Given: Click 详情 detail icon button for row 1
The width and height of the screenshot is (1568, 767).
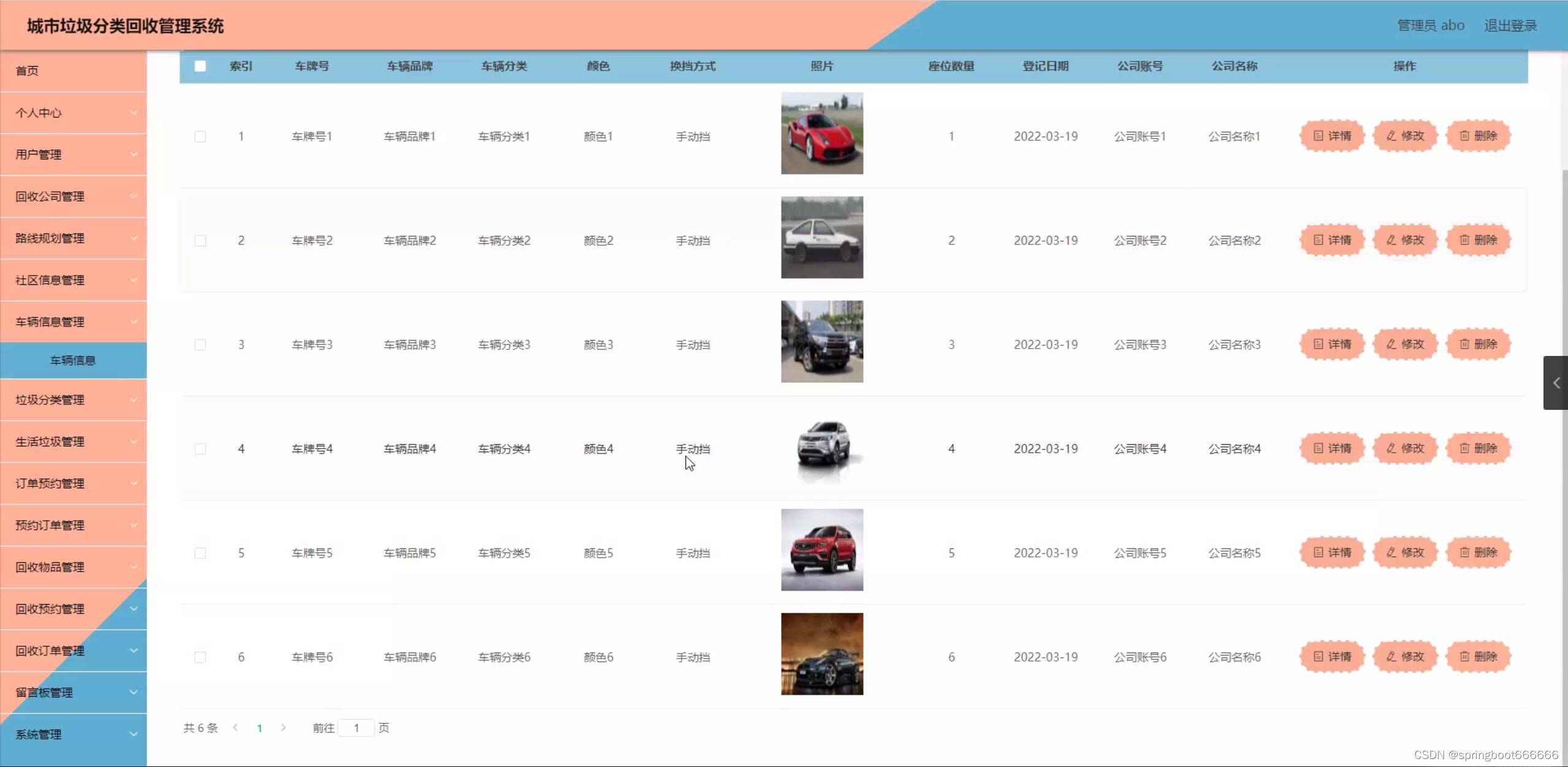Looking at the screenshot, I should pyautogui.click(x=1332, y=136).
